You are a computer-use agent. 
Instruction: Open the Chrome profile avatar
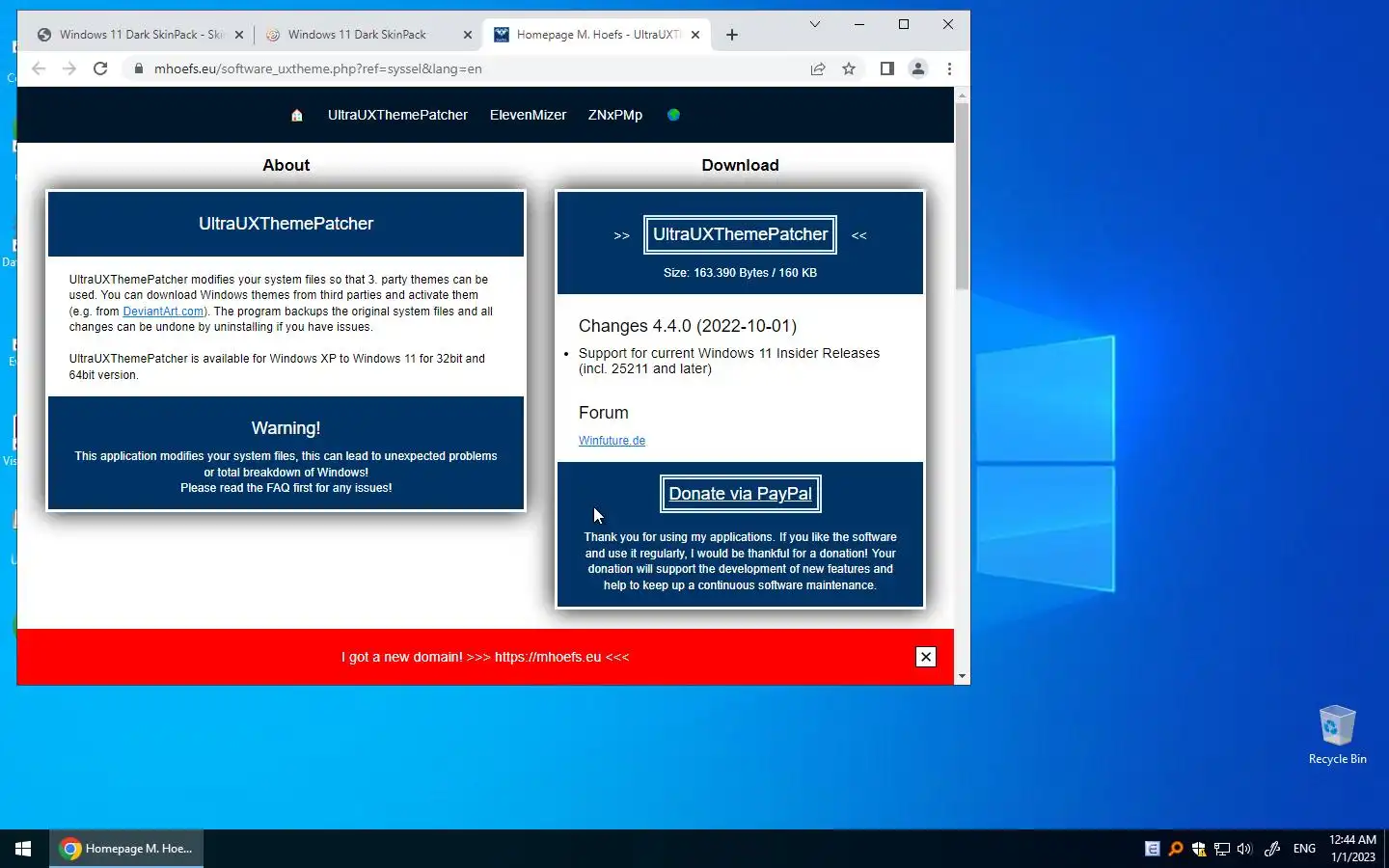point(918,68)
